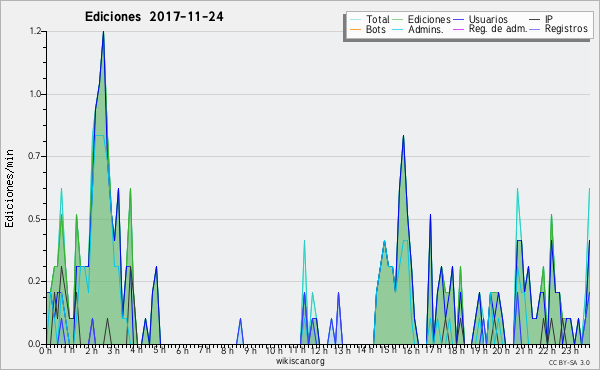600x370 pixels.
Task: Click the CC BY-SA 3.0 license text
Action: 569,362
